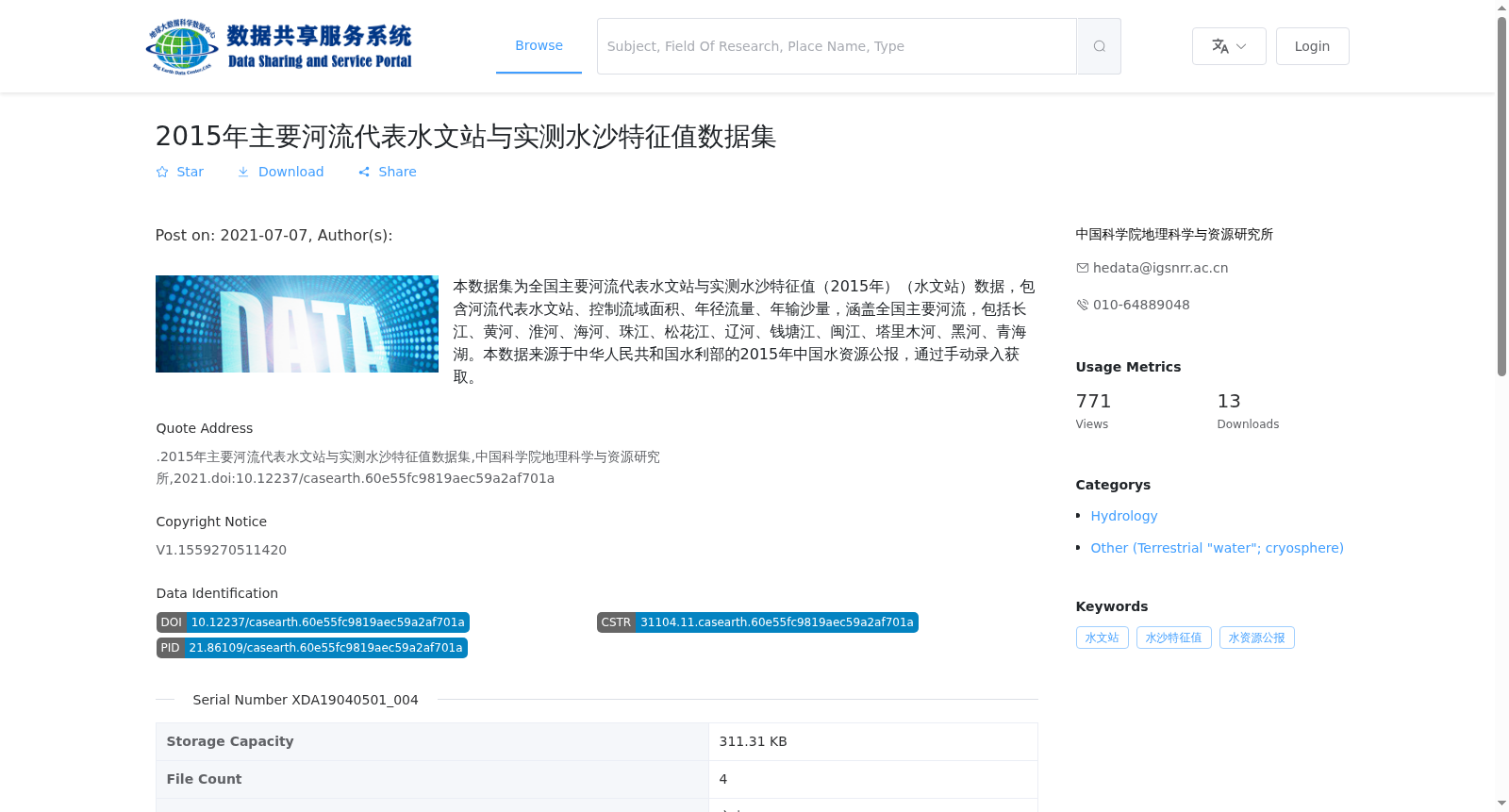The width and height of the screenshot is (1509, 812).
Task: Open the Hydrology category link
Action: point(1124,516)
